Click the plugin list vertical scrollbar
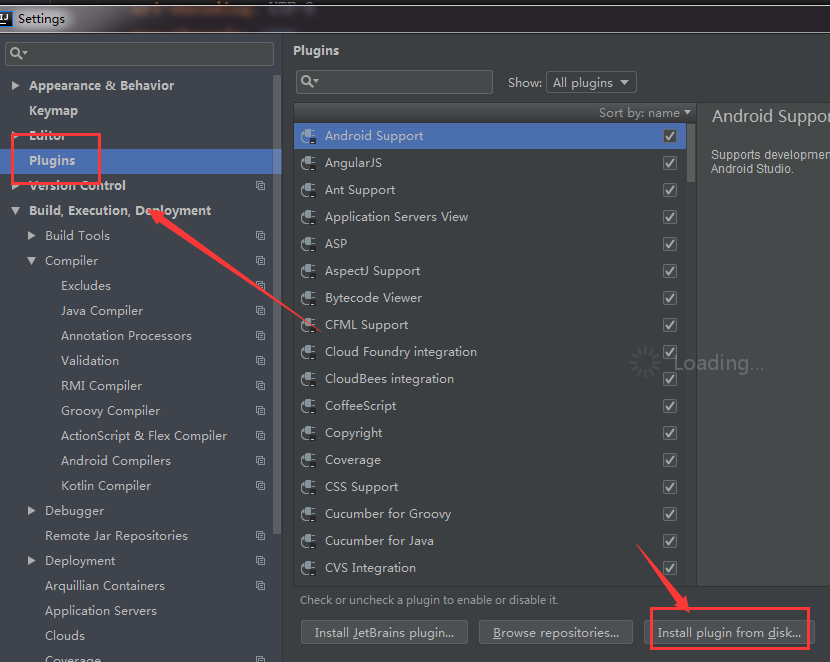The image size is (830, 662). 691,153
